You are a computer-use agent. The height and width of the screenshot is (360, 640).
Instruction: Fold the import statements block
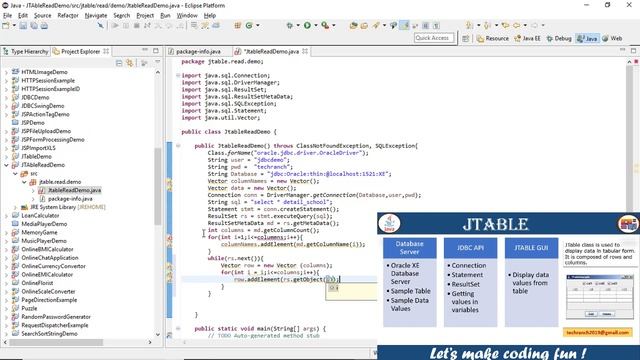pyautogui.click(x=178, y=76)
